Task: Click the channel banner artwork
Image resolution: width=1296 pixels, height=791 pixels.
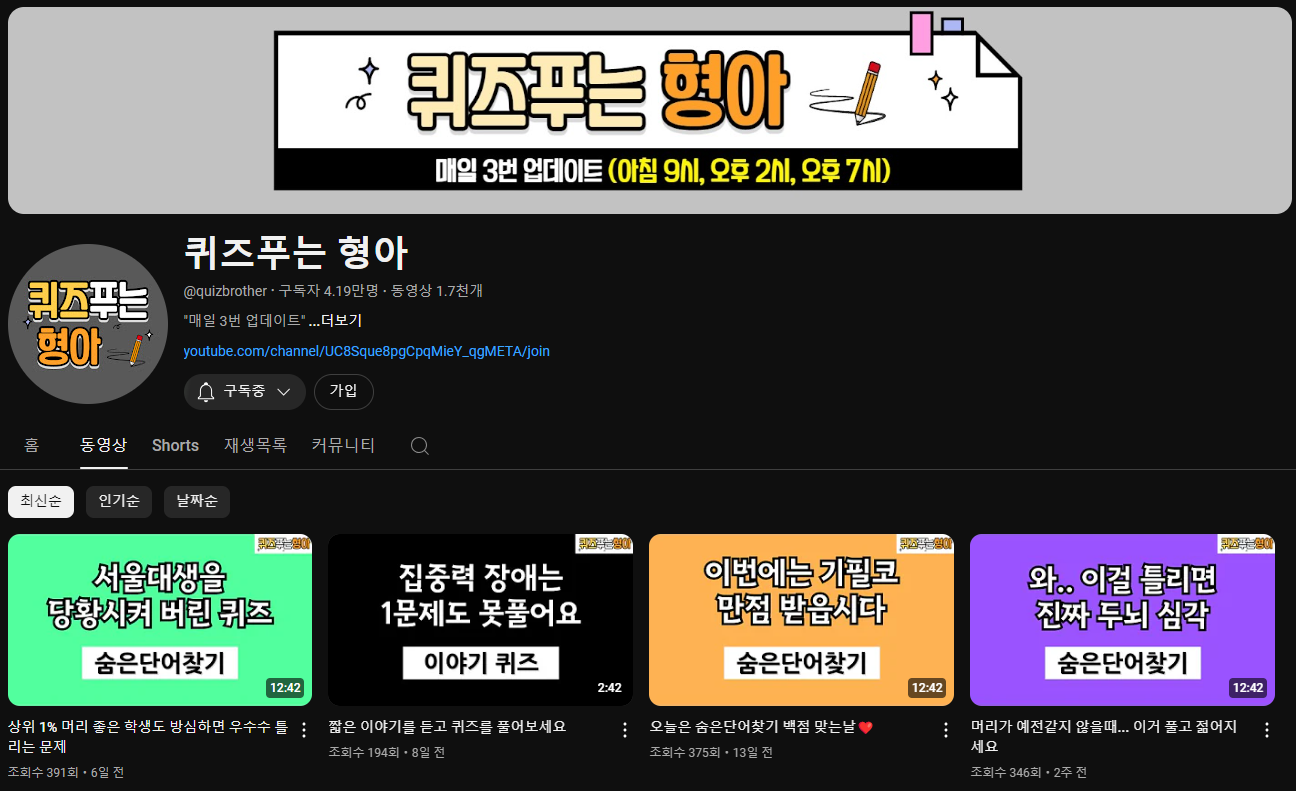Action: (648, 105)
